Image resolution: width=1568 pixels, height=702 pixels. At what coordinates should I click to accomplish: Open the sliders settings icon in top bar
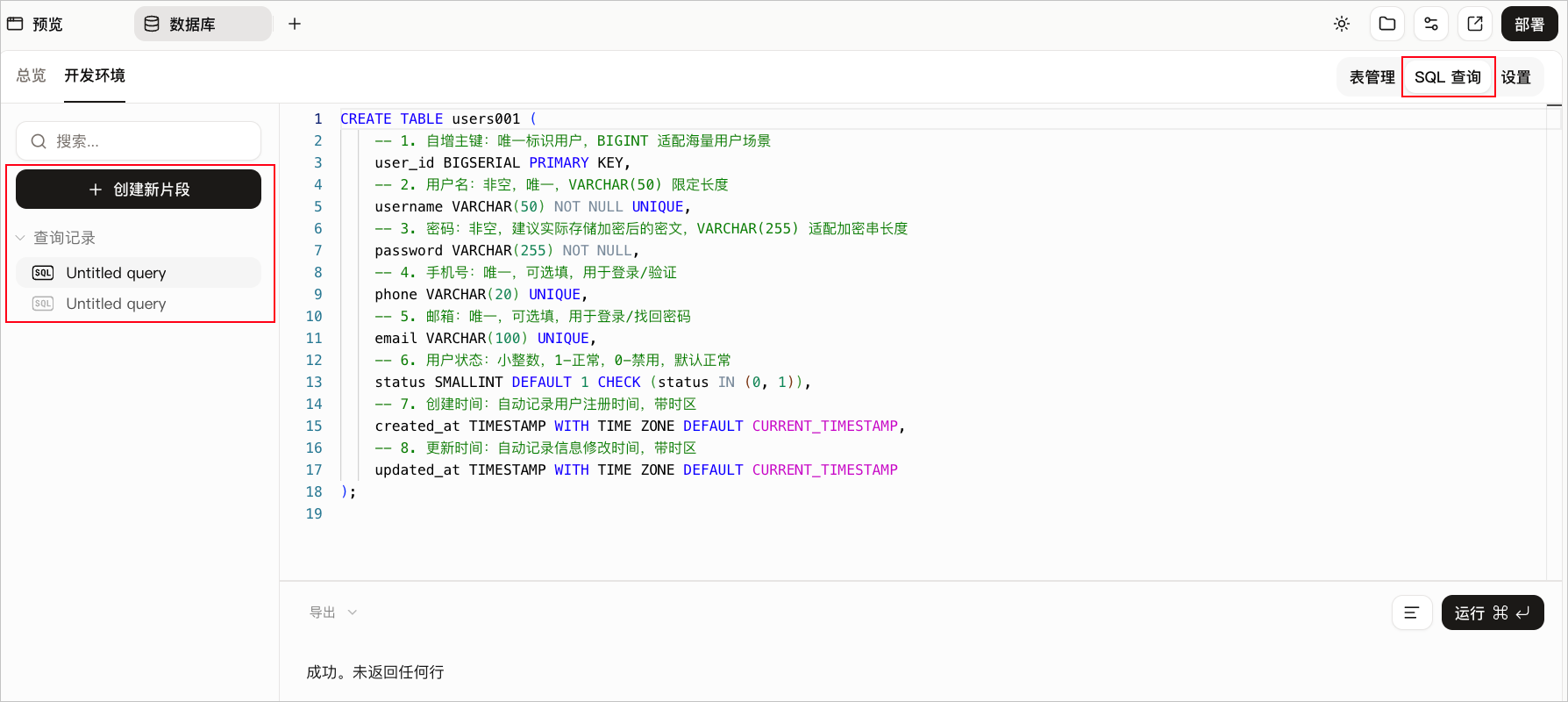[x=1431, y=25]
